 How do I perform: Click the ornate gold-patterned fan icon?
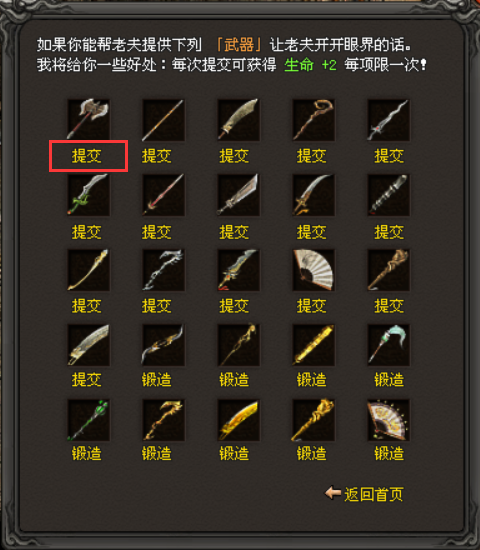pos(388,420)
